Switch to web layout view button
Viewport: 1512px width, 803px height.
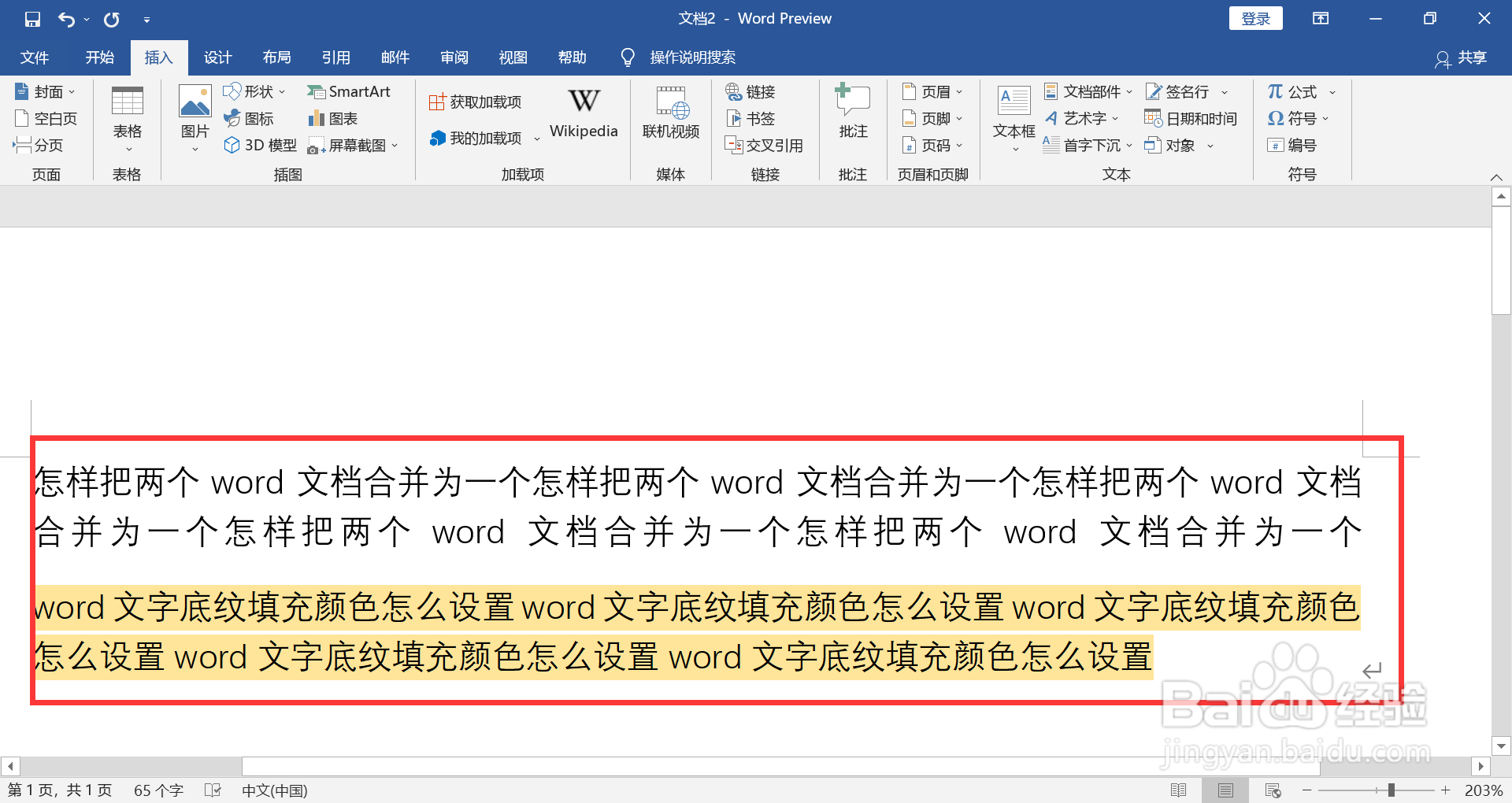[1273, 790]
